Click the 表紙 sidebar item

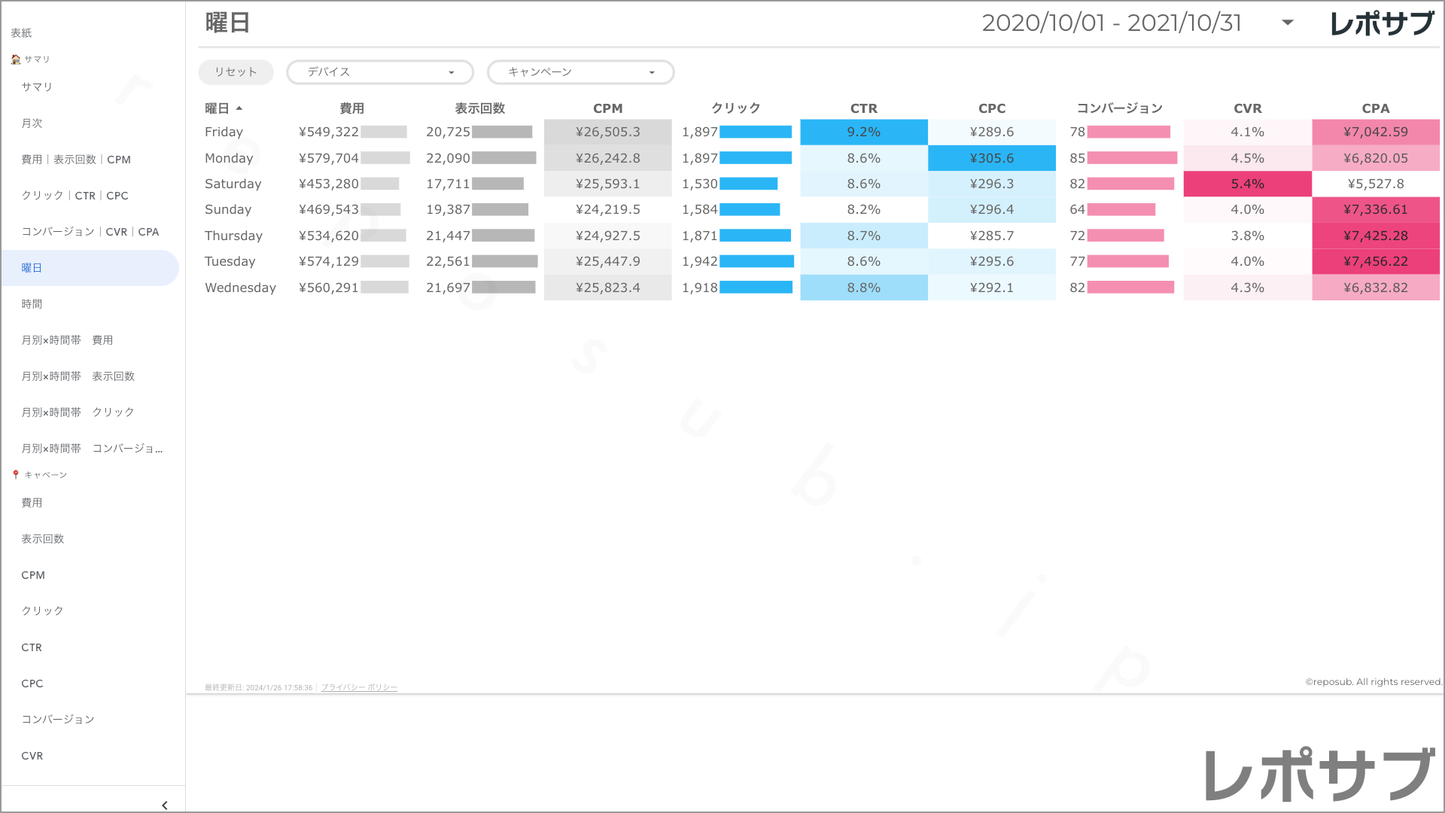coord(21,33)
